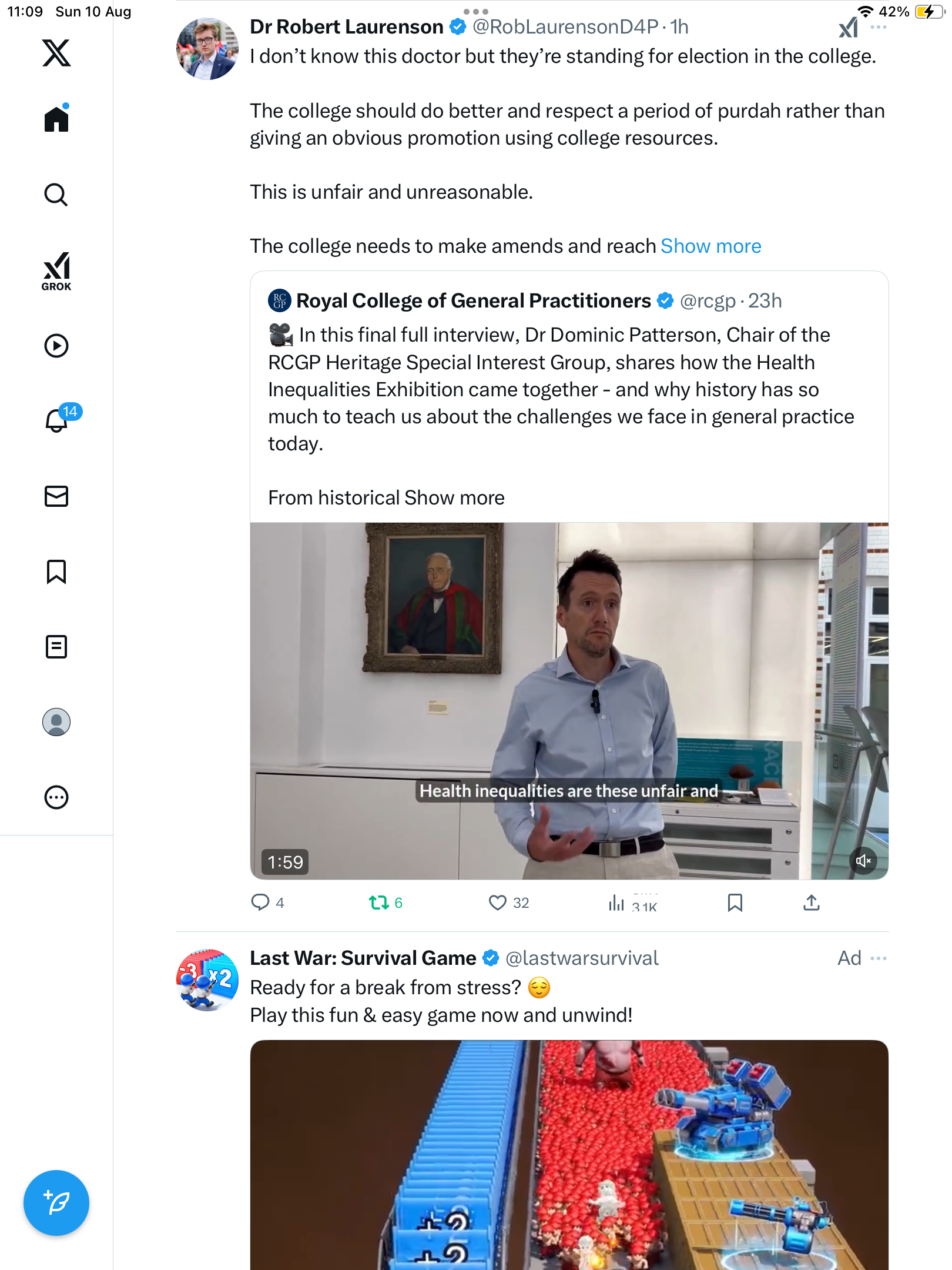Open Last War: Survival Game profile name
Screen dimensions: 952x1270
[363, 958]
